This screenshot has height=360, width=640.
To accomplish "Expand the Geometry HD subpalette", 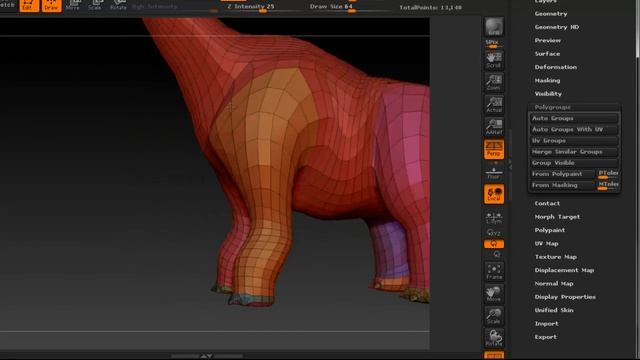I will coord(557,27).
